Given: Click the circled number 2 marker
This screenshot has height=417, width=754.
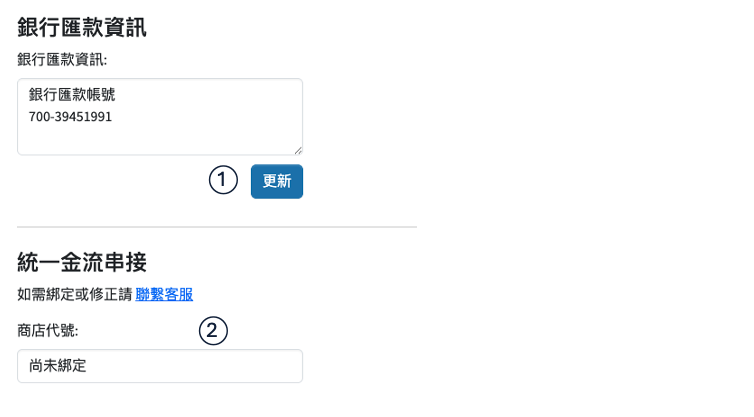Looking at the screenshot, I should coord(213,330).
